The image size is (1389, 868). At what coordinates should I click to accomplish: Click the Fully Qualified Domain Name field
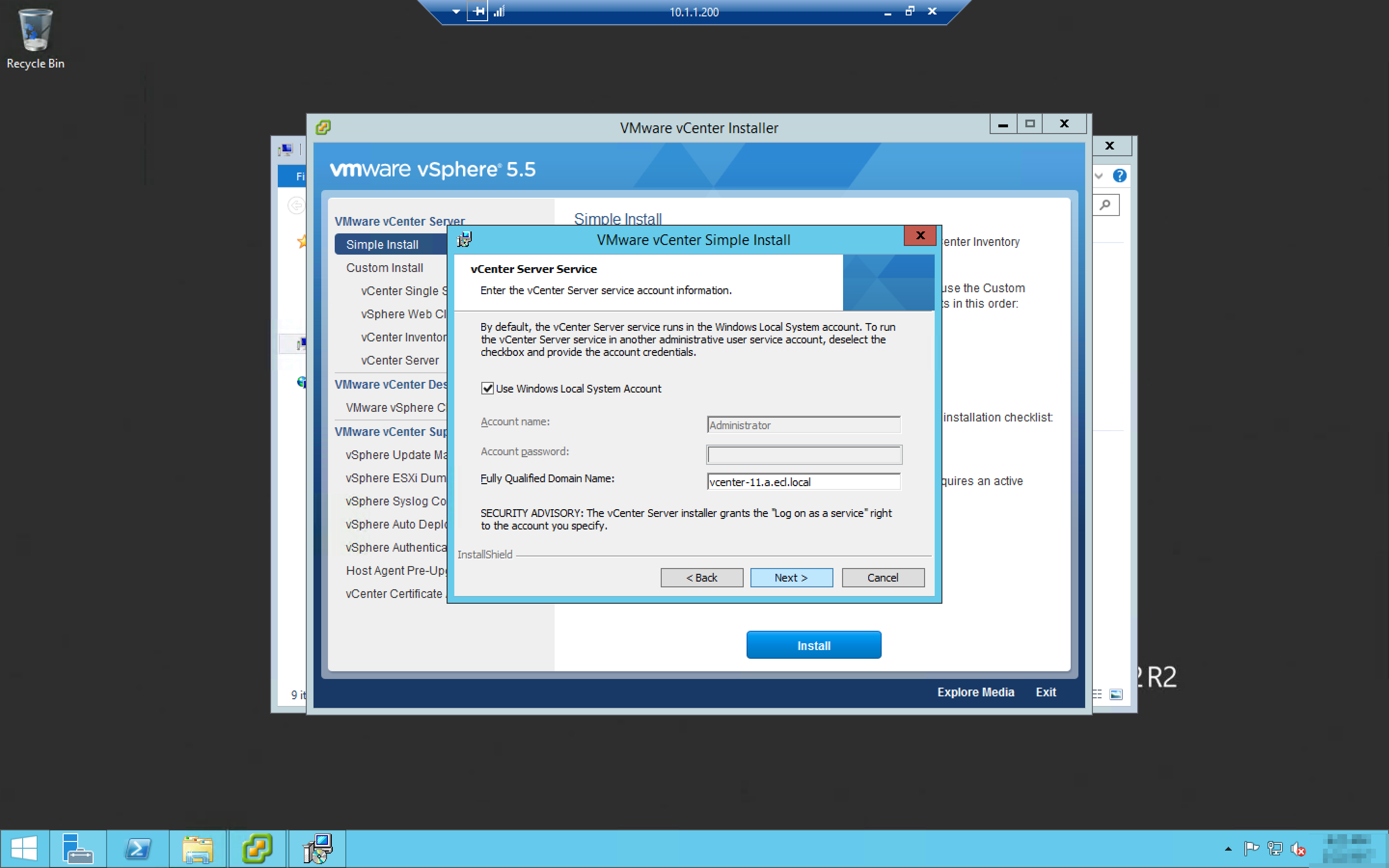point(803,482)
